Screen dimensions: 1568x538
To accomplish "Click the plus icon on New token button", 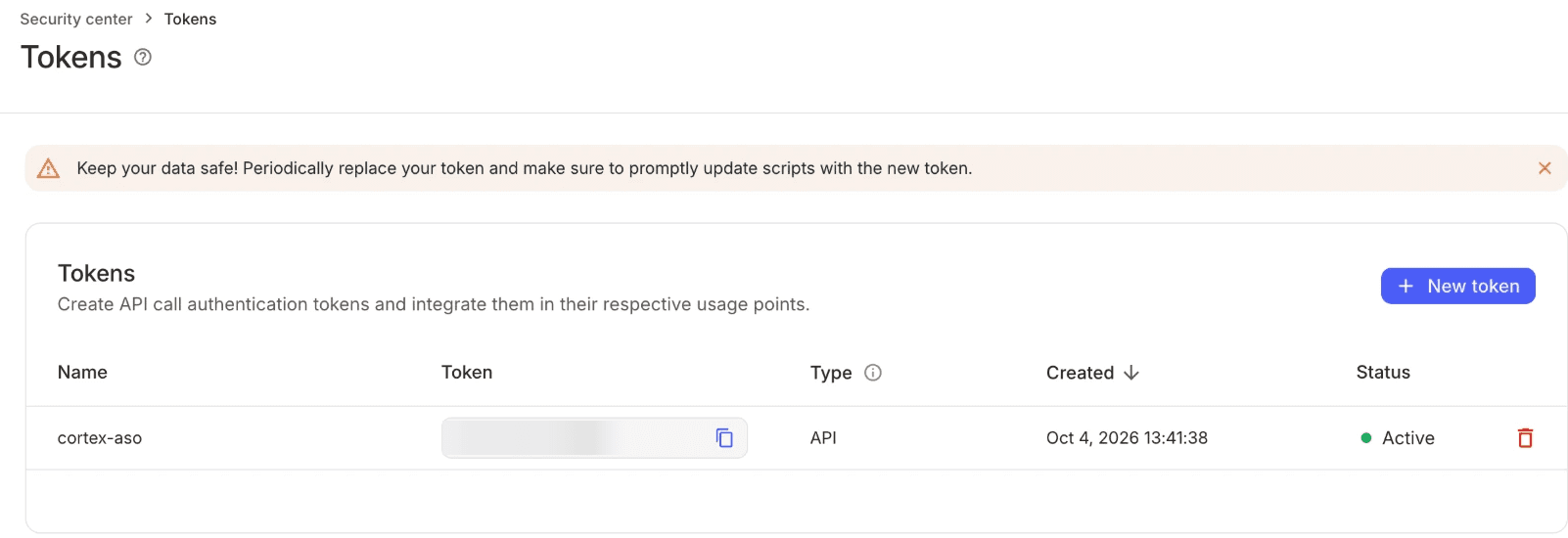I will (1406, 286).
